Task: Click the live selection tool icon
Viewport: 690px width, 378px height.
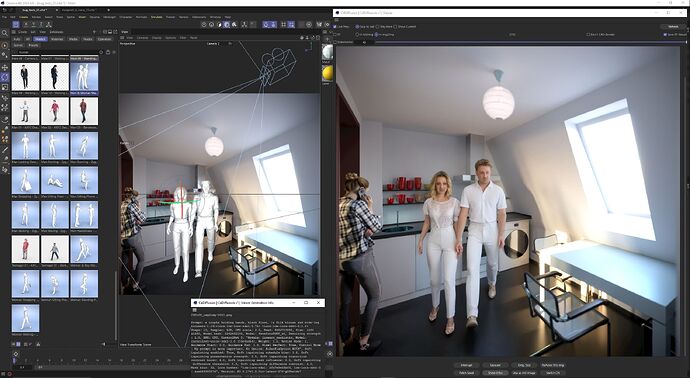Action: pos(5,45)
